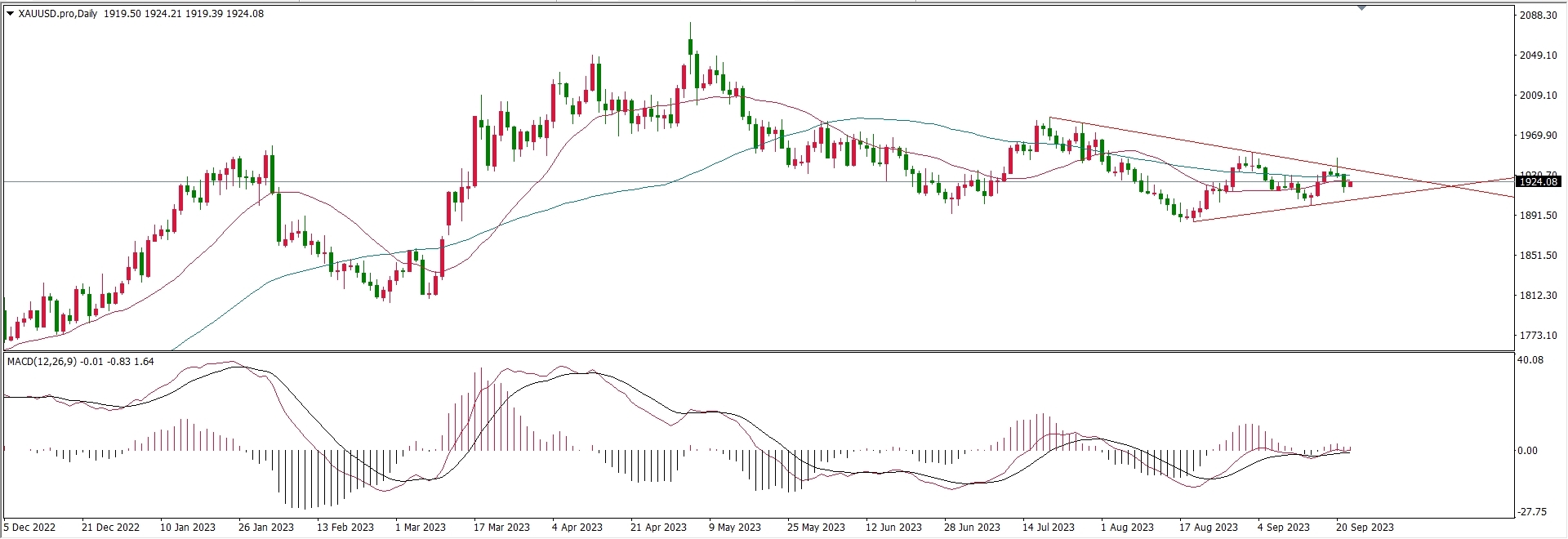Click the 1773.10 price axis label

1538,336
